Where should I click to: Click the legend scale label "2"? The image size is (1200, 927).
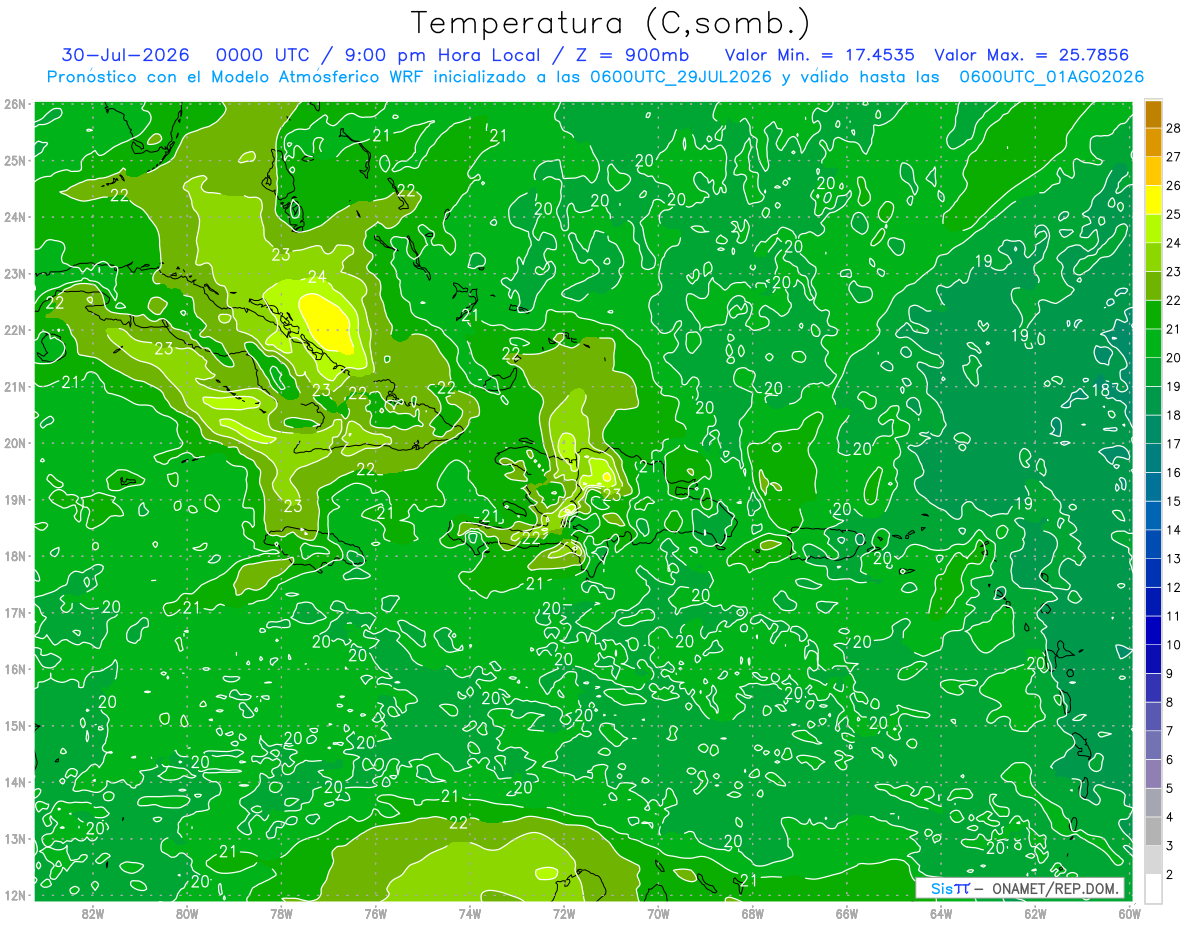click(1171, 875)
